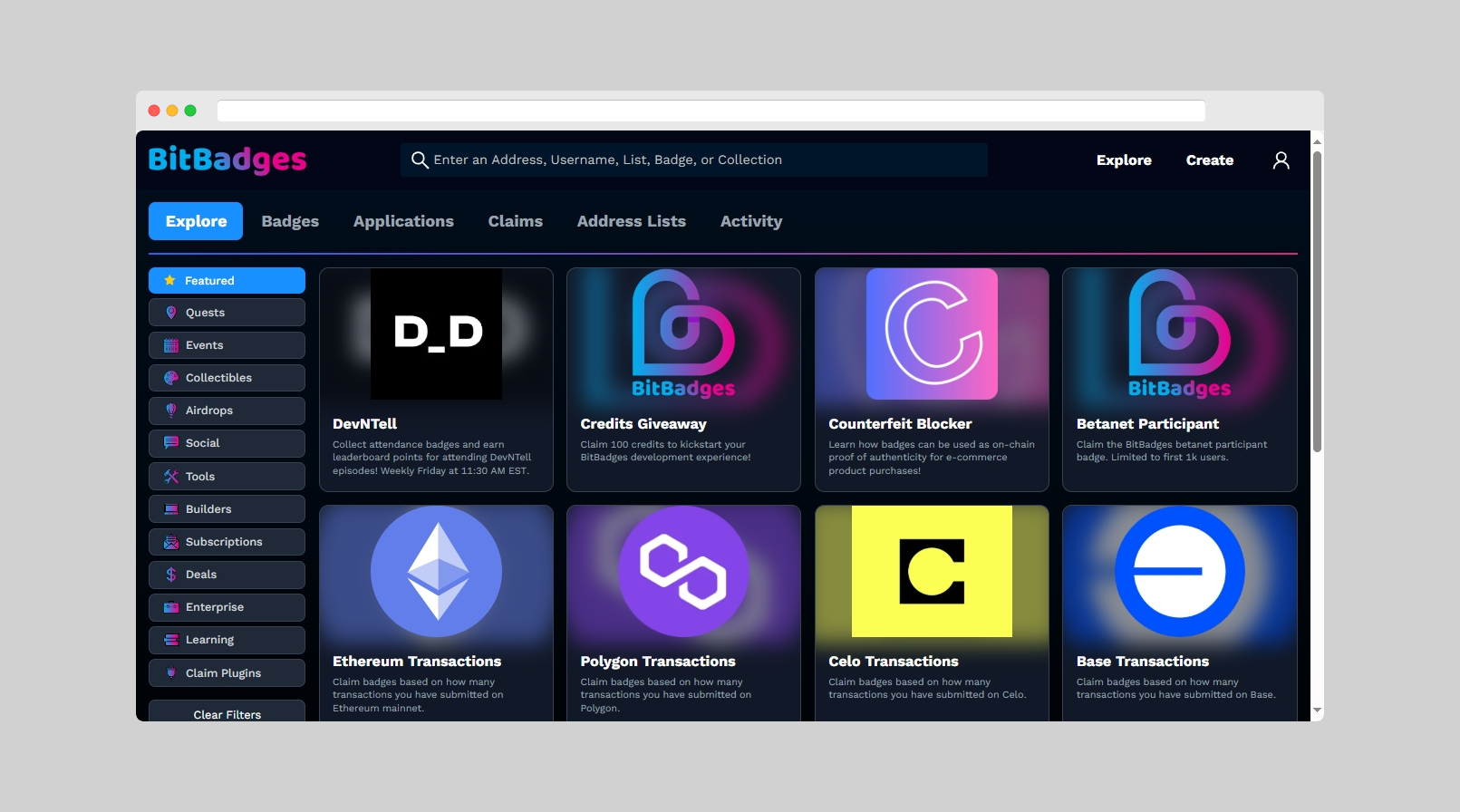Filter by Airdrops label
1460x812 pixels.
tap(209, 411)
